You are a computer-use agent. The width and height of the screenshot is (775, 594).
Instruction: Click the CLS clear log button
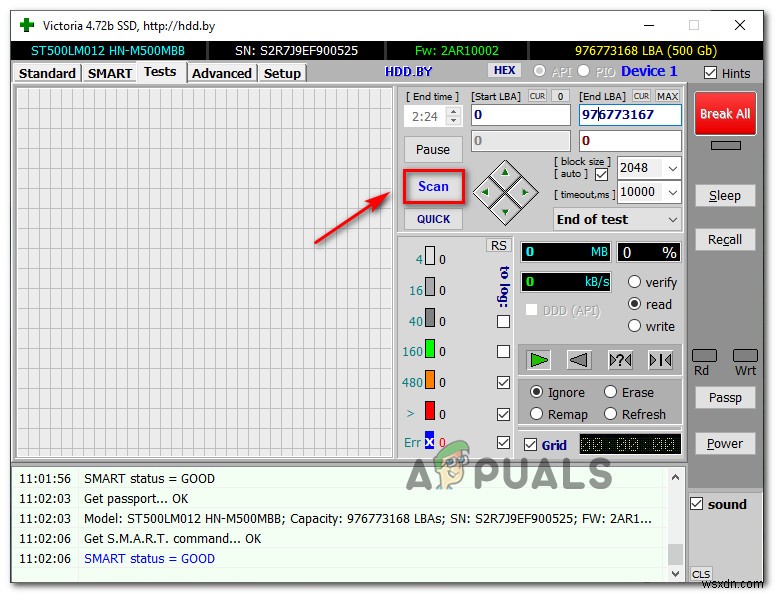pyautogui.click(x=701, y=574)
